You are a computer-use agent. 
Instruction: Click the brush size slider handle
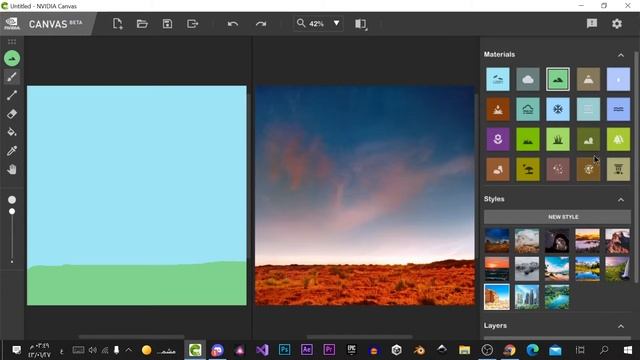point(12,211)
